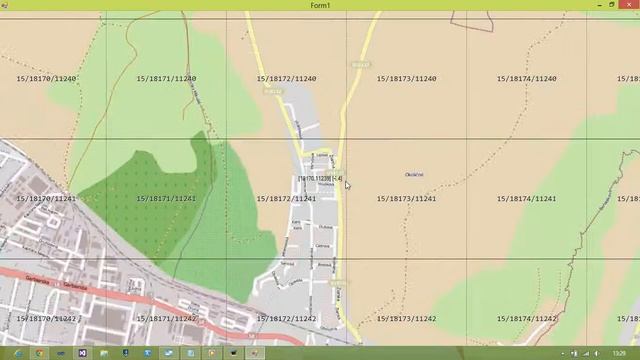Click tile label 15/18174/11242
The width and height of the screenshot is (640, 360).
(x=527, y=318)
